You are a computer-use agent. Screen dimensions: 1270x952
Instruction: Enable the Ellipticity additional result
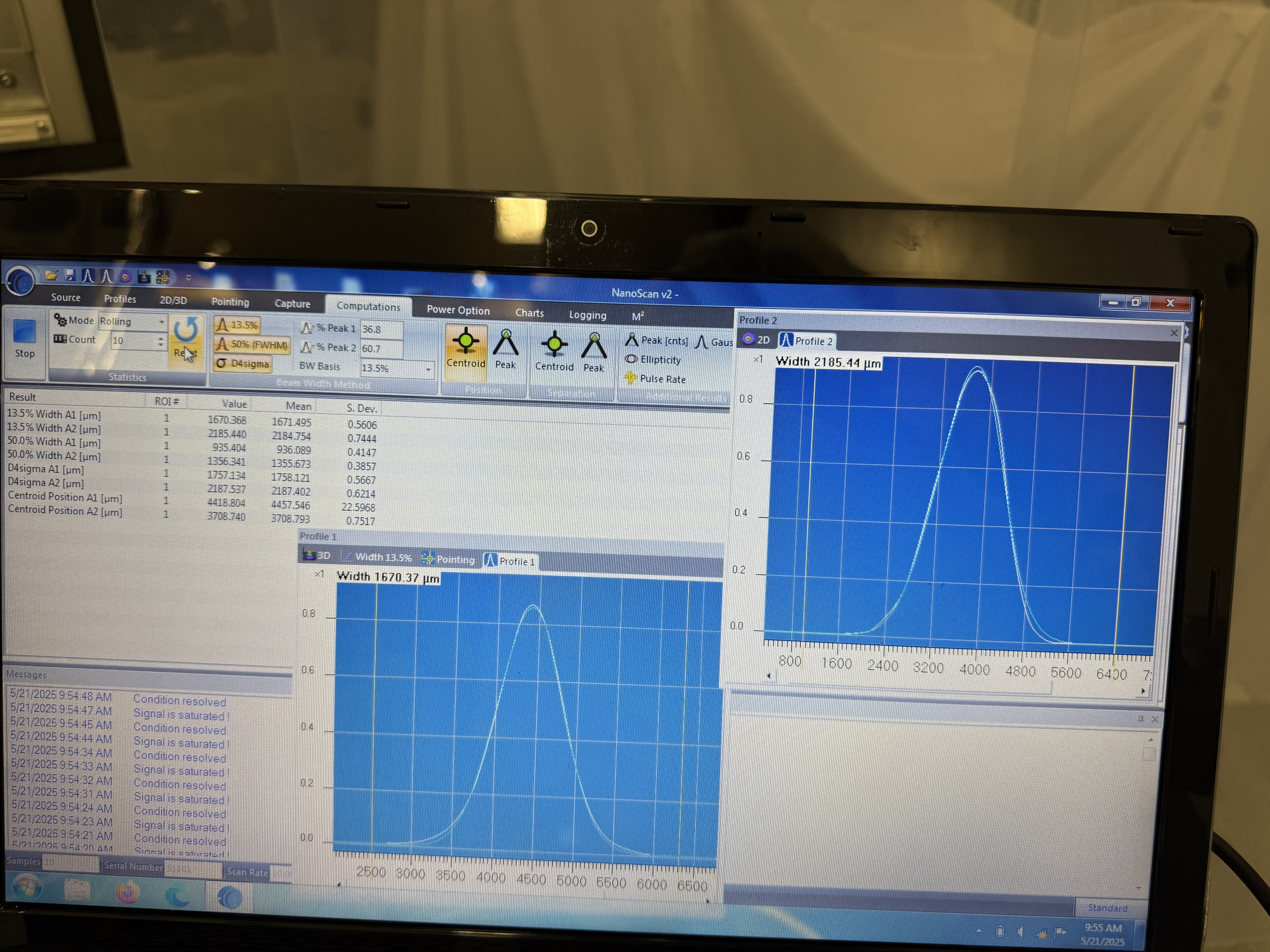click(653, 360)
